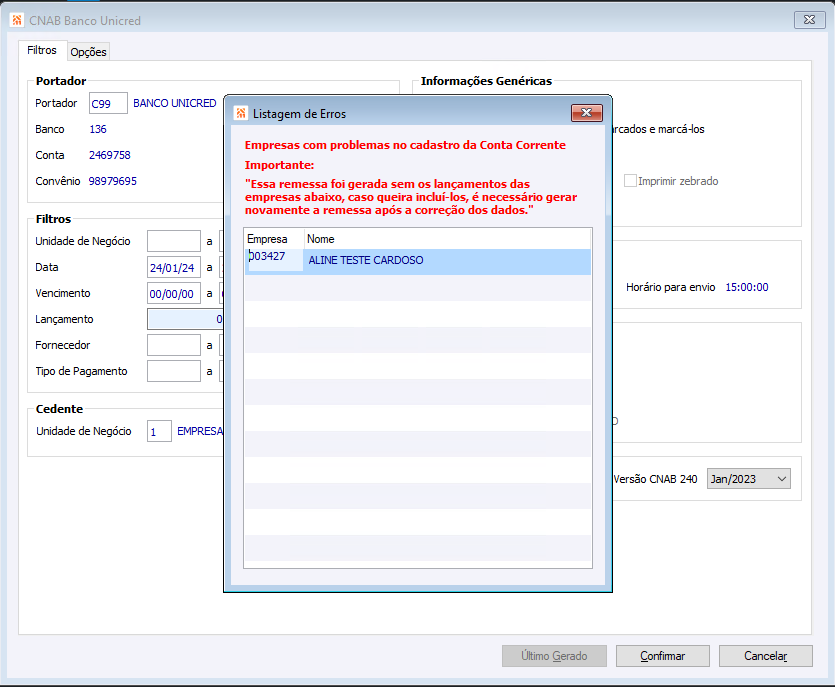Click the Conta value 2469758

point(109,155)
